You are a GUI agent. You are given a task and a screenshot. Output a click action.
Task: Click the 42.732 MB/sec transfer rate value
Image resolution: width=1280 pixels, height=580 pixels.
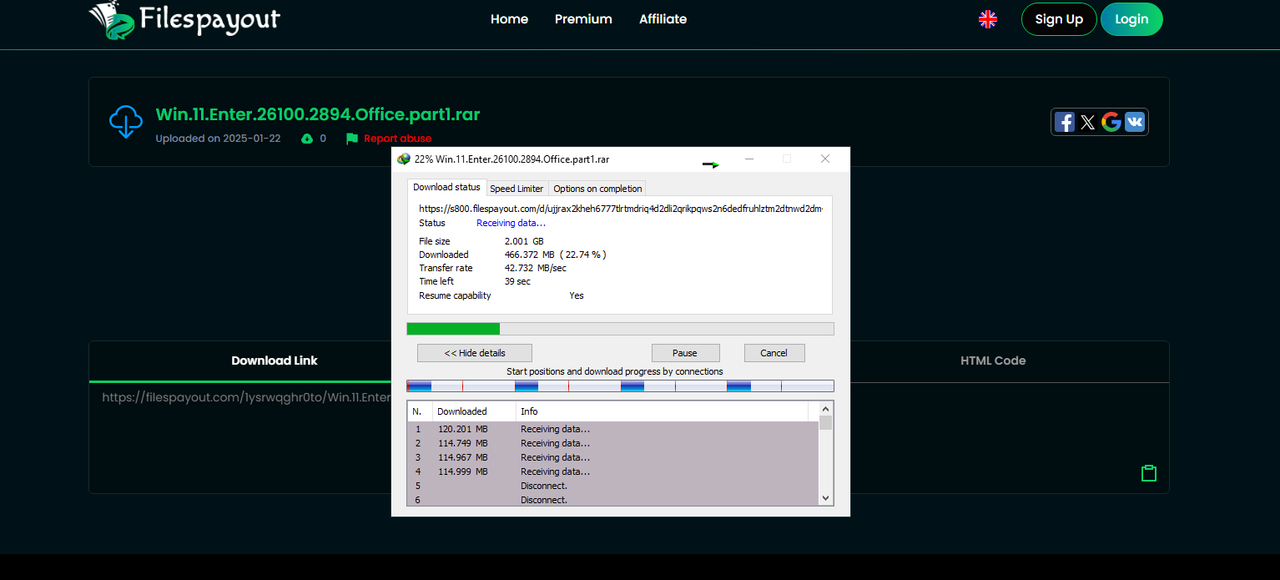coord(535,268)
